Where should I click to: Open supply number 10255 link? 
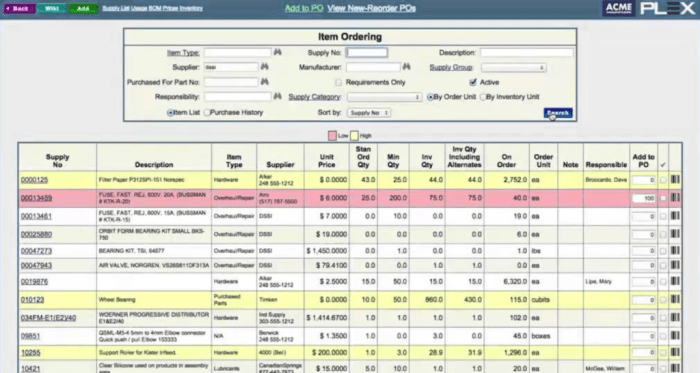pos(30,352)
